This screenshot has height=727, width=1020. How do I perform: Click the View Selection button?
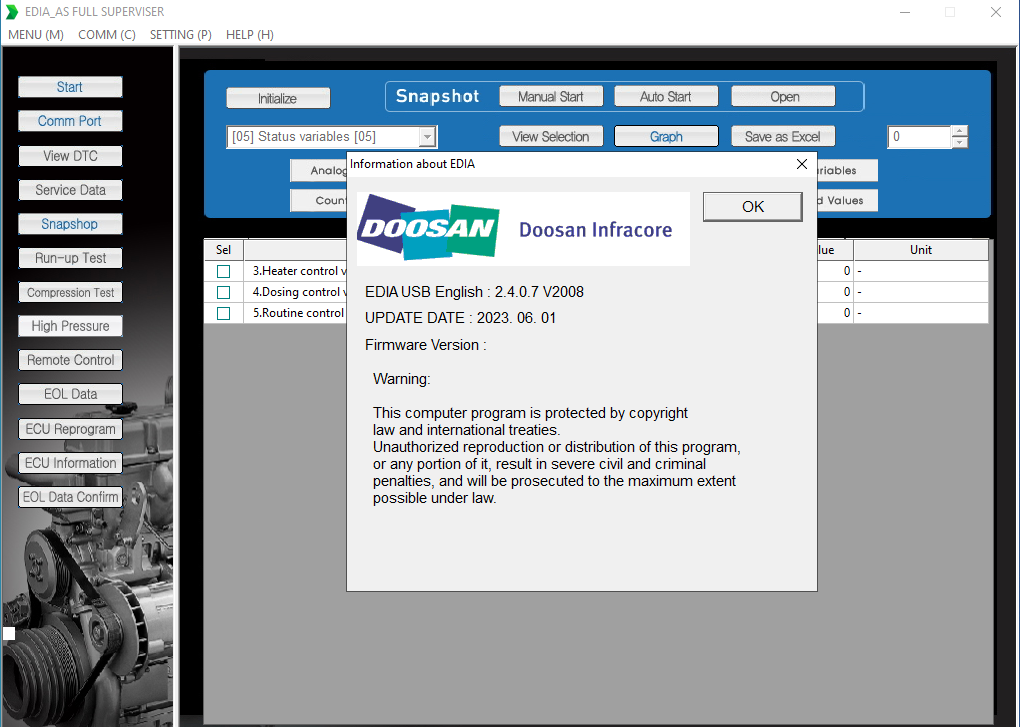(551, 137)
